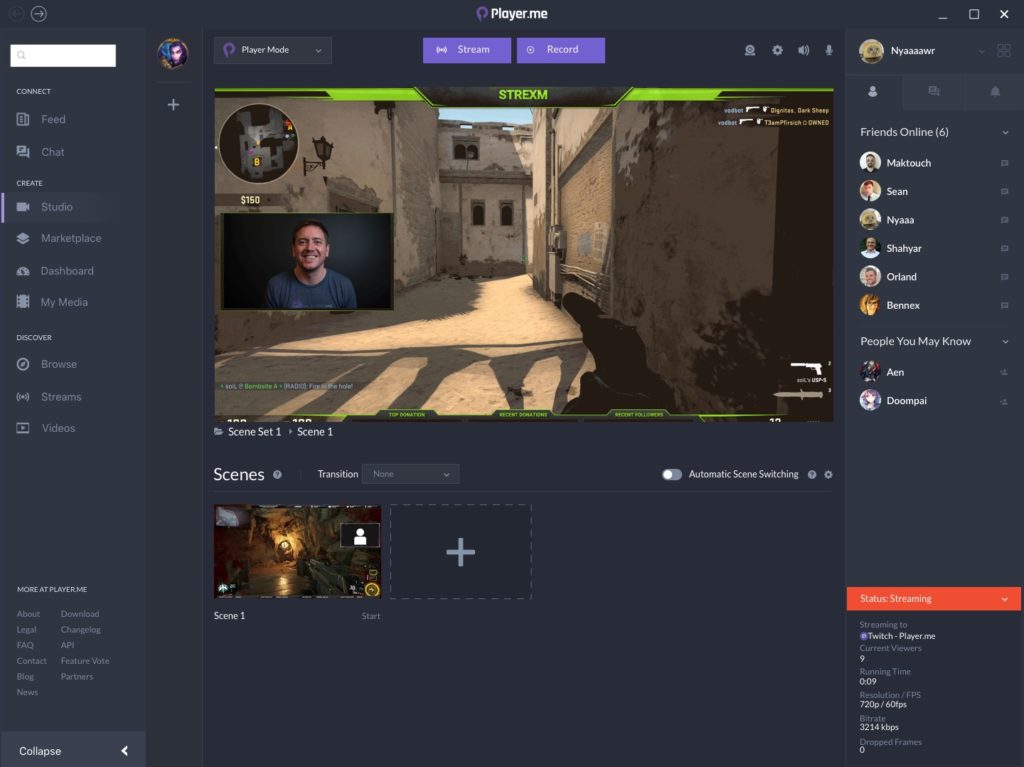
Task: Enable Automatic Scene Switching toggle
Action: point(672,475)
